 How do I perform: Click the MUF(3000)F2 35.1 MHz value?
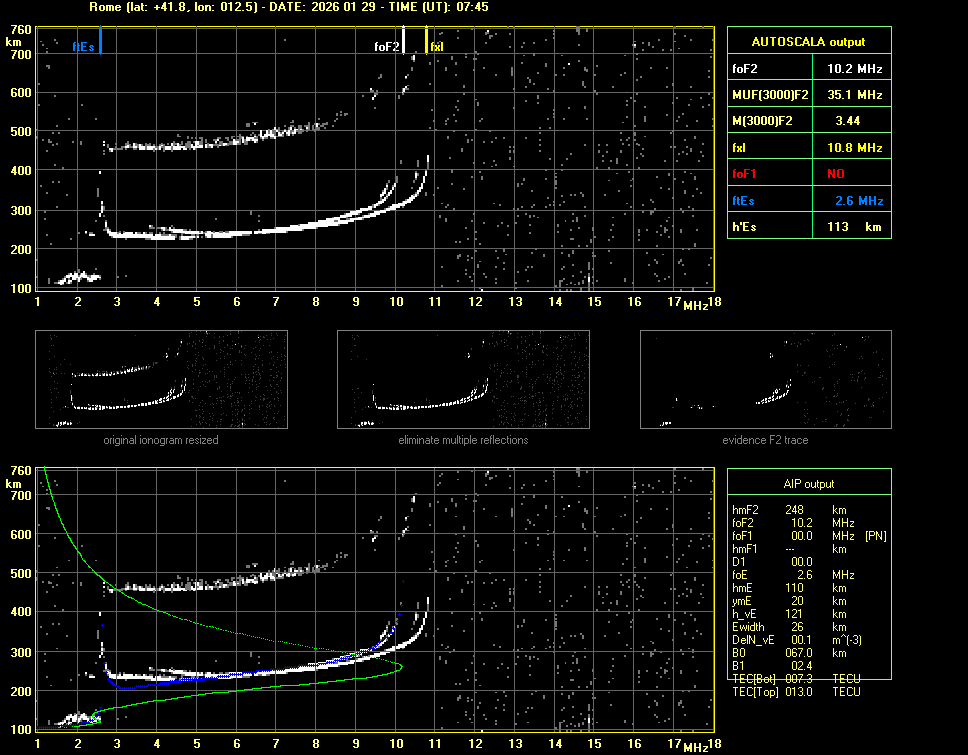point(854,94)
